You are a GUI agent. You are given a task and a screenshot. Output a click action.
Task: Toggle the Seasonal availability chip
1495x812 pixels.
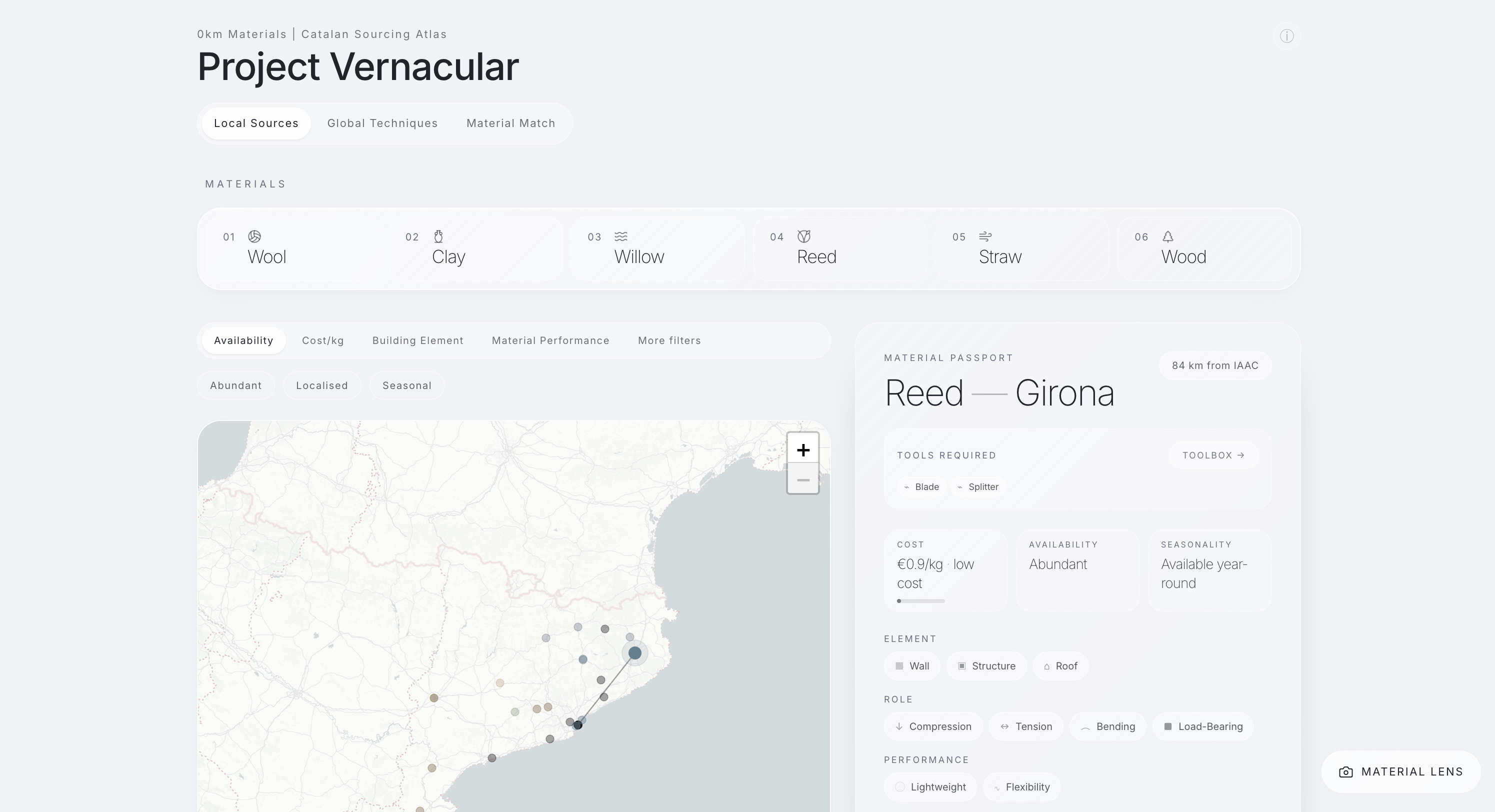tap(407, 385)
